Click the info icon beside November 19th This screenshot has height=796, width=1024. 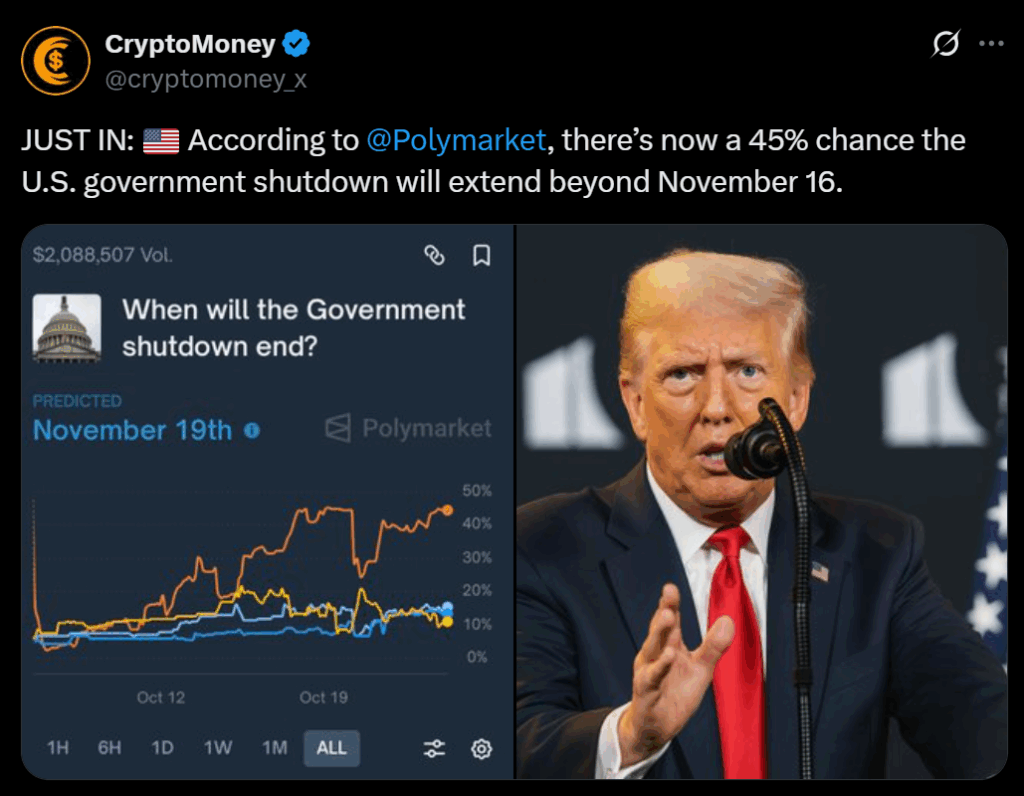(x=252, y=431)
